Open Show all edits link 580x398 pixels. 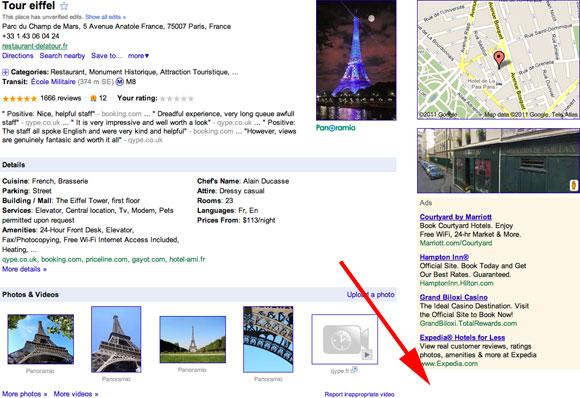tap(105, 17)
